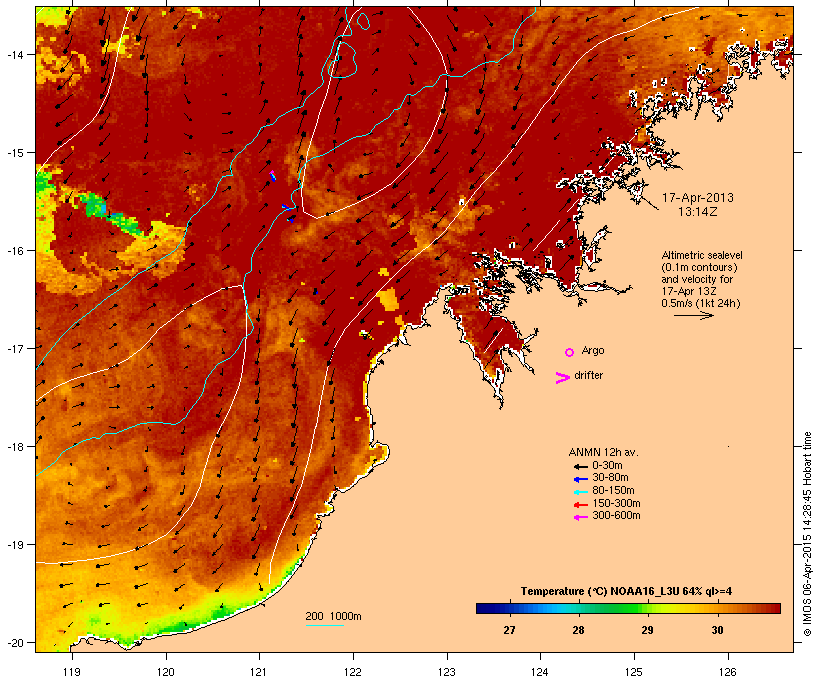Click the latitude label -16

click(x=15, y=251)
